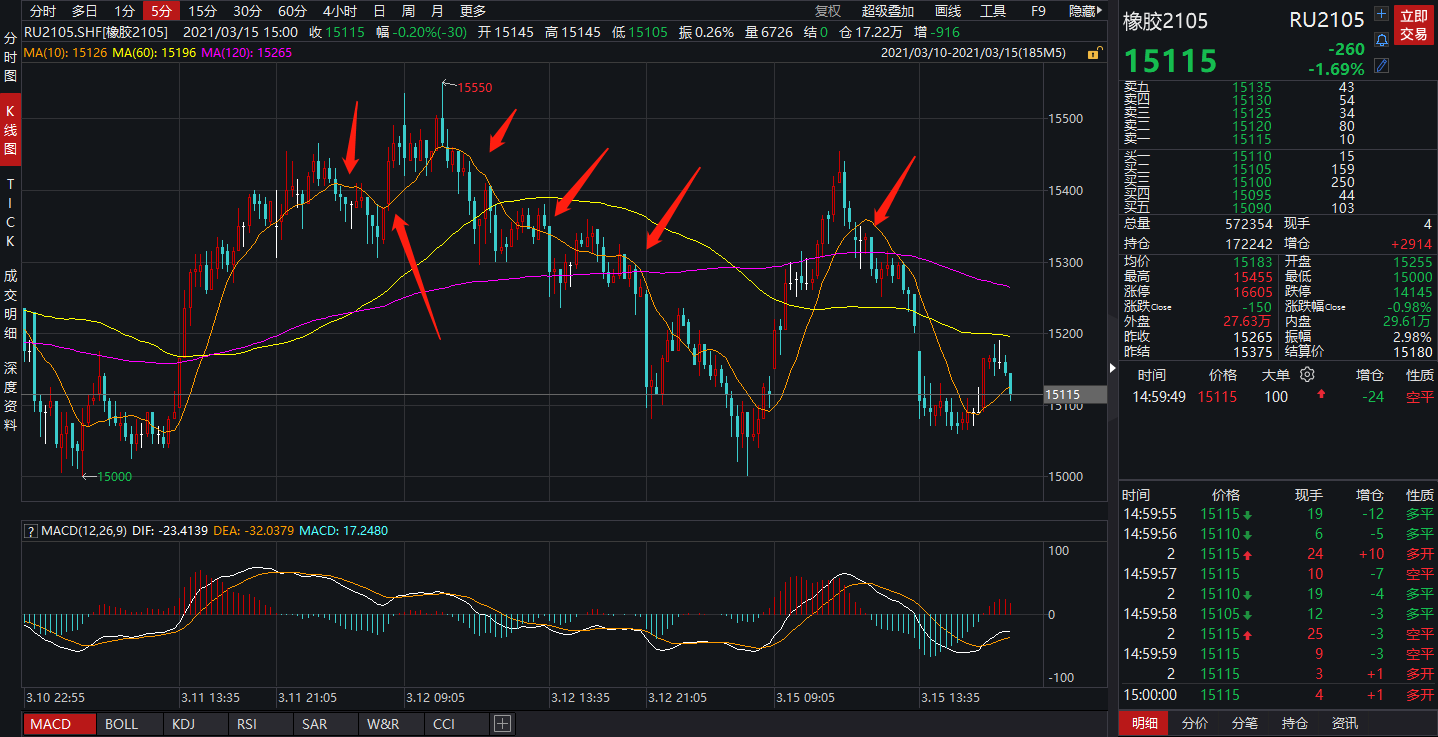Collapse the right panel with the arrow handle
Viewport: 1438px width, 737px height.
(x=1113, y=368)
